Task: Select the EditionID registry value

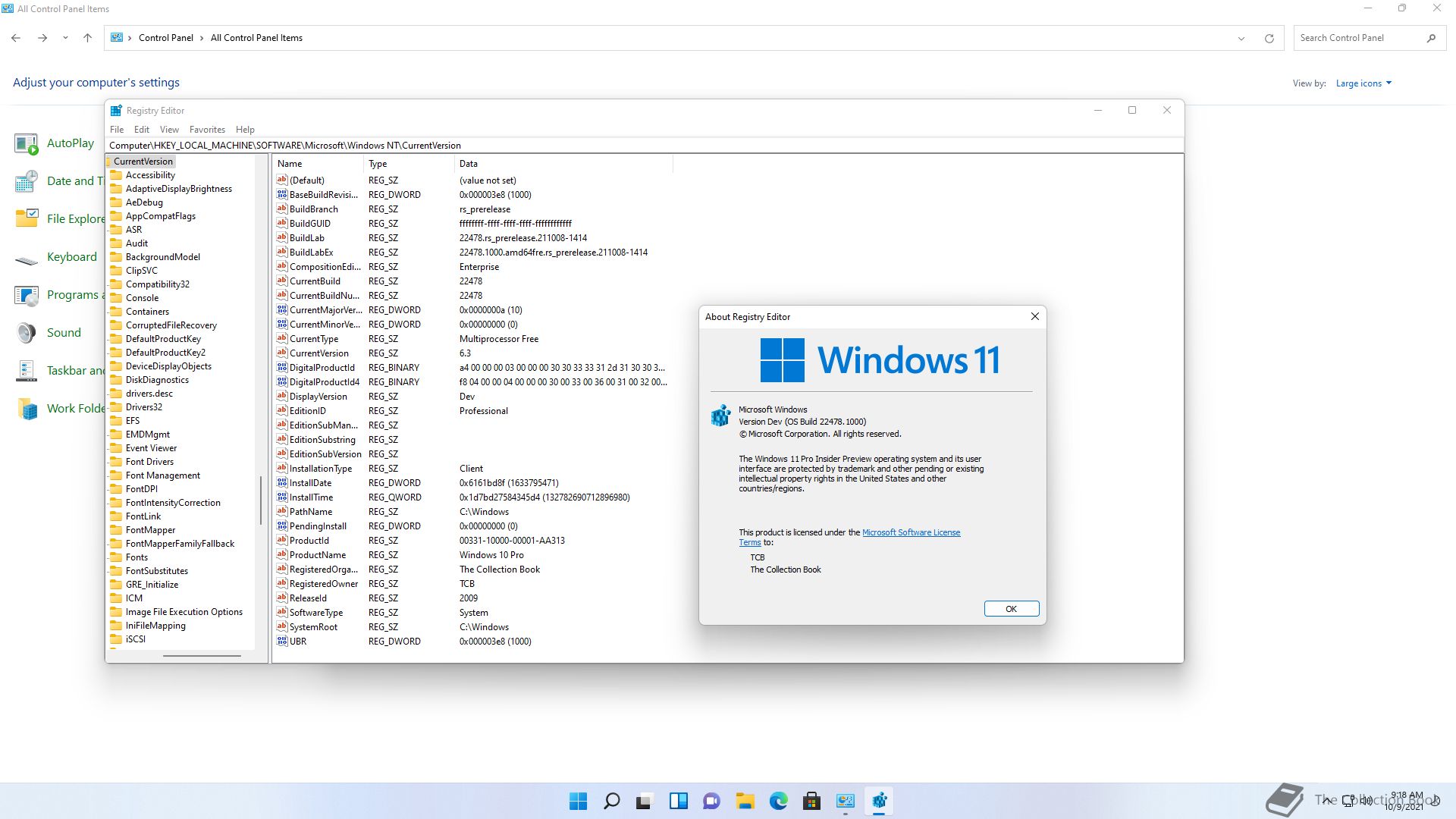Action: click(x=307, y=411)
